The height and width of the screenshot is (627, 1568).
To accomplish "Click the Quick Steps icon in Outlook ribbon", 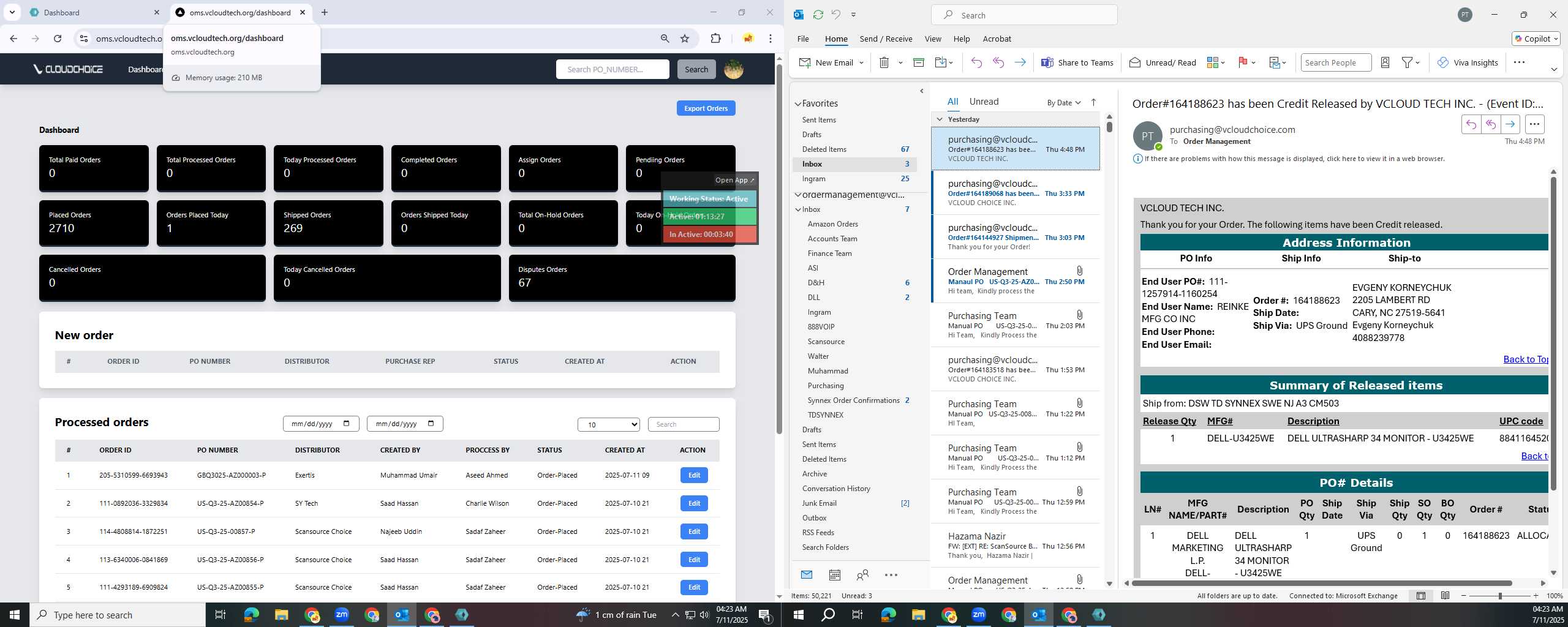I will click(x=1275, y=62).
